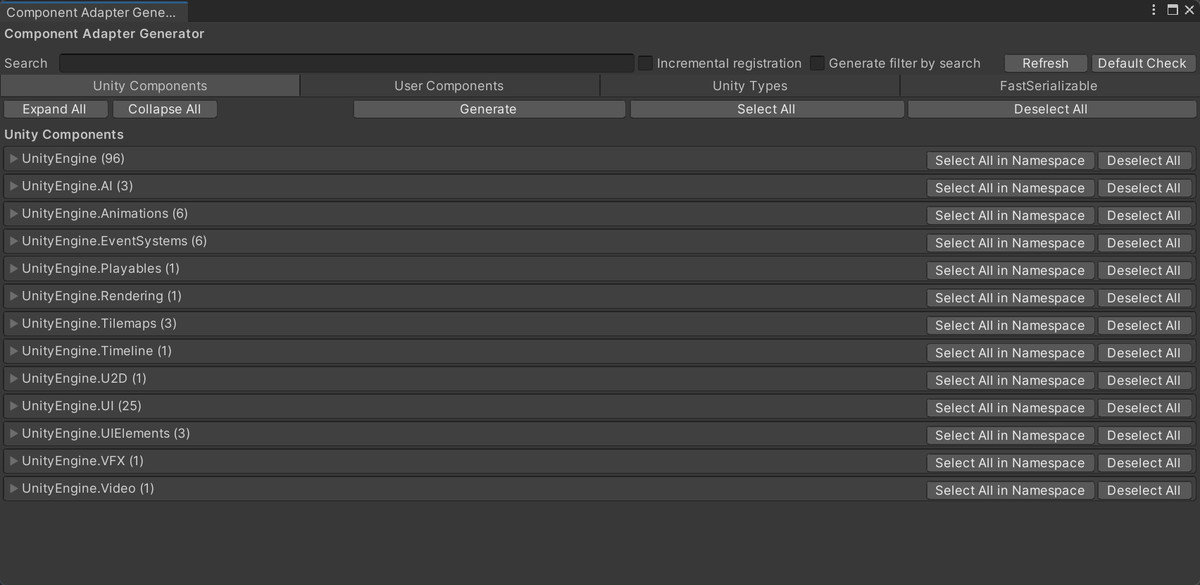
Task: Select All in Namespace for UnityEngine.Tilemaps
Action: (1010, 325)
